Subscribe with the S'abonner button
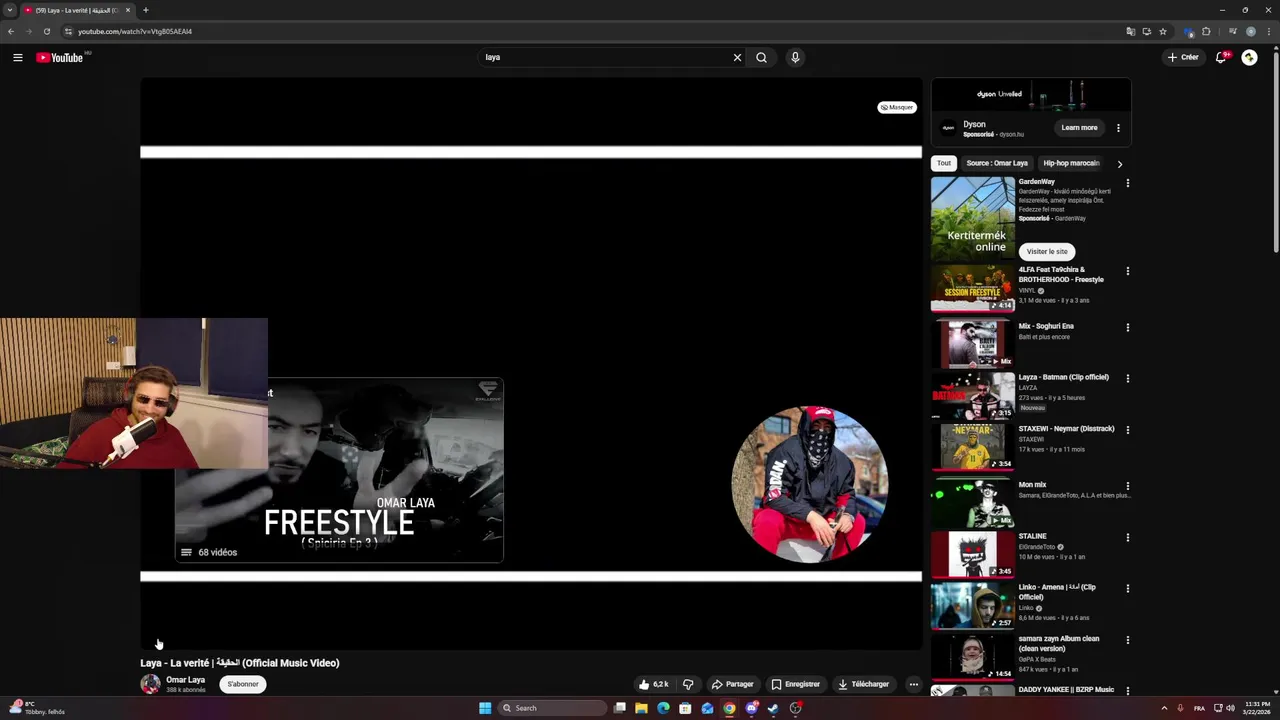1280x720 pixels. click(243, 684)
